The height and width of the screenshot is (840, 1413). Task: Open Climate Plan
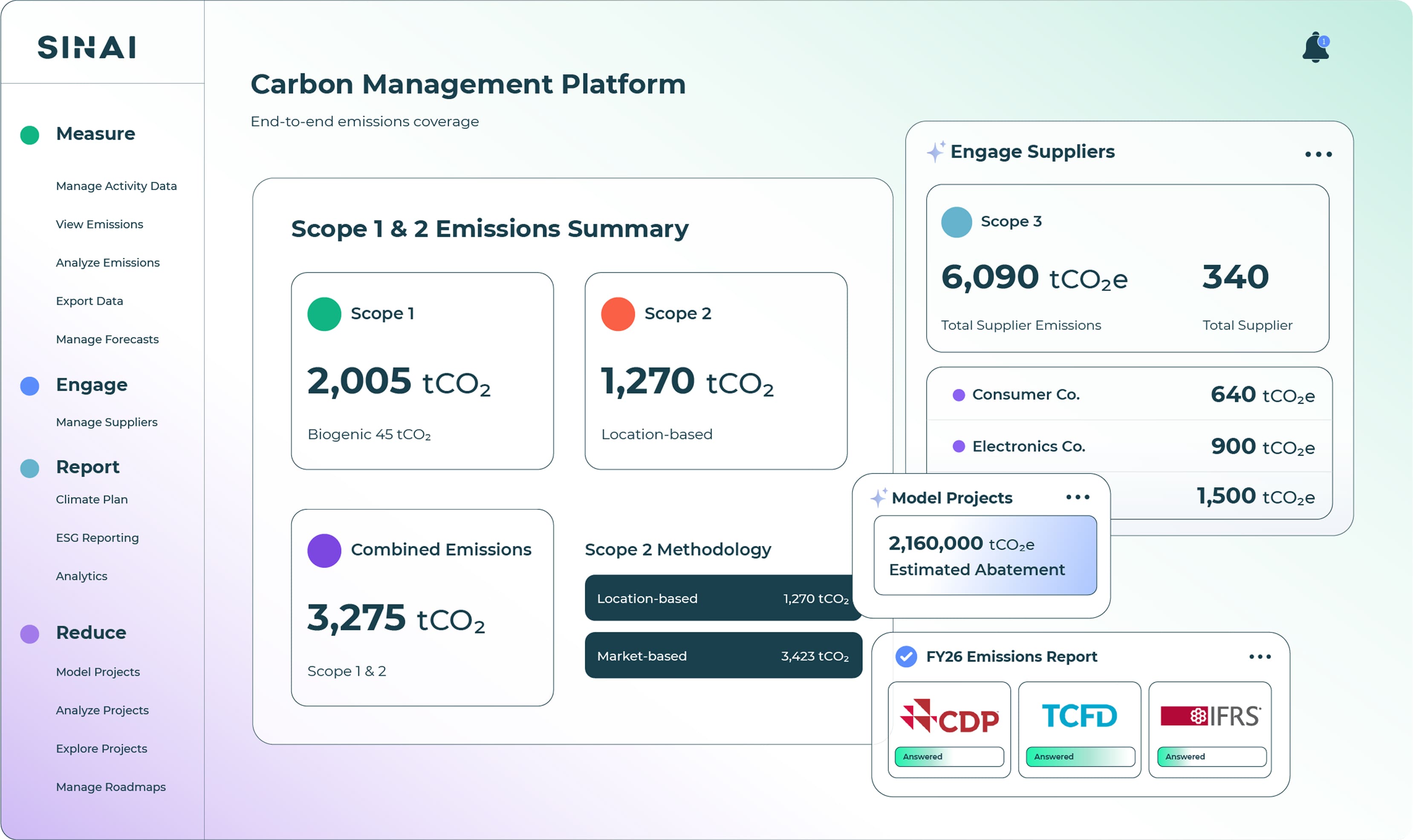click(x=92, y=500)
